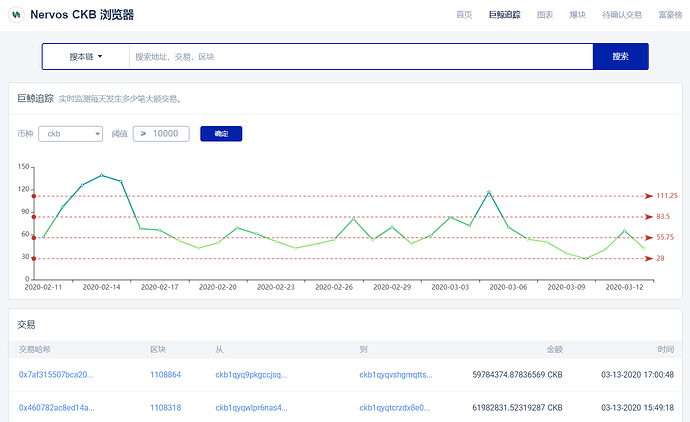Click the 111.25 red threshold arrow marker
This screenshot has width=690, height=422.
pos(649,196)
